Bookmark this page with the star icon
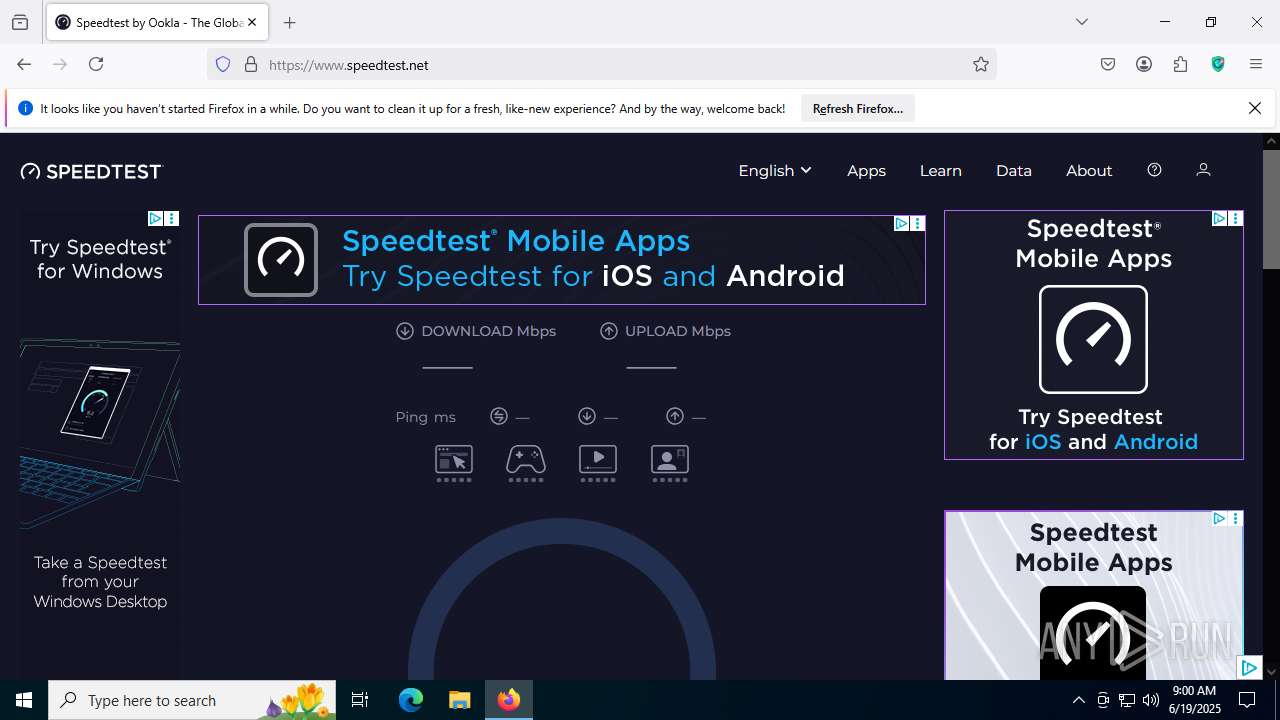The height and width of the screenshot is (720, 1280). pos(981,64)
